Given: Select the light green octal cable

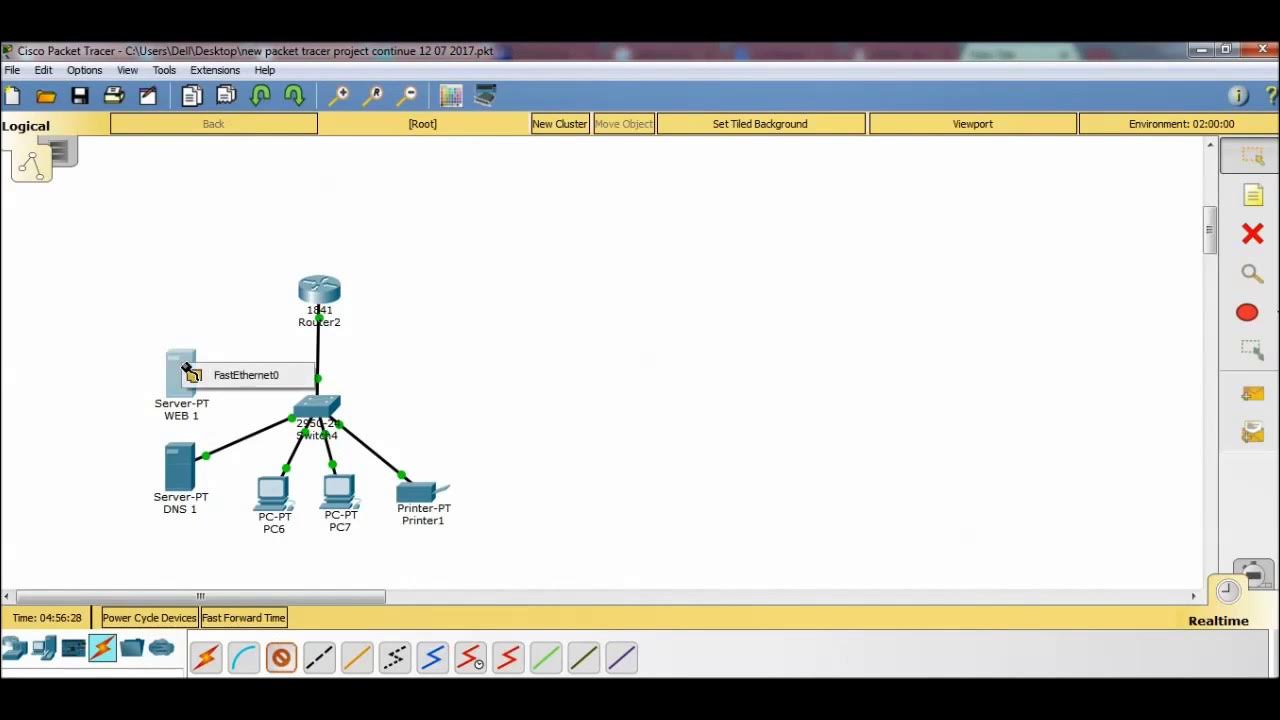Looking at the screenshot, I should [x=546, y=658].
